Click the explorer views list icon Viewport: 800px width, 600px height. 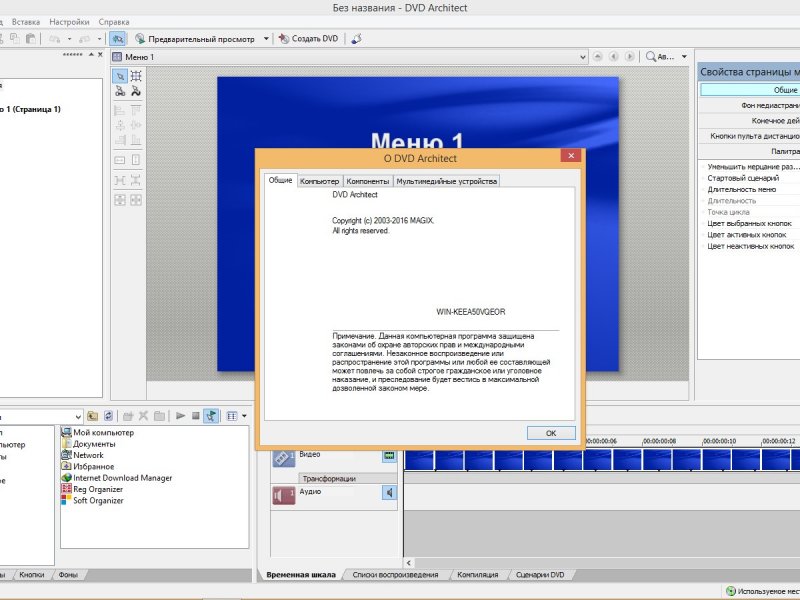pos(232,416)
